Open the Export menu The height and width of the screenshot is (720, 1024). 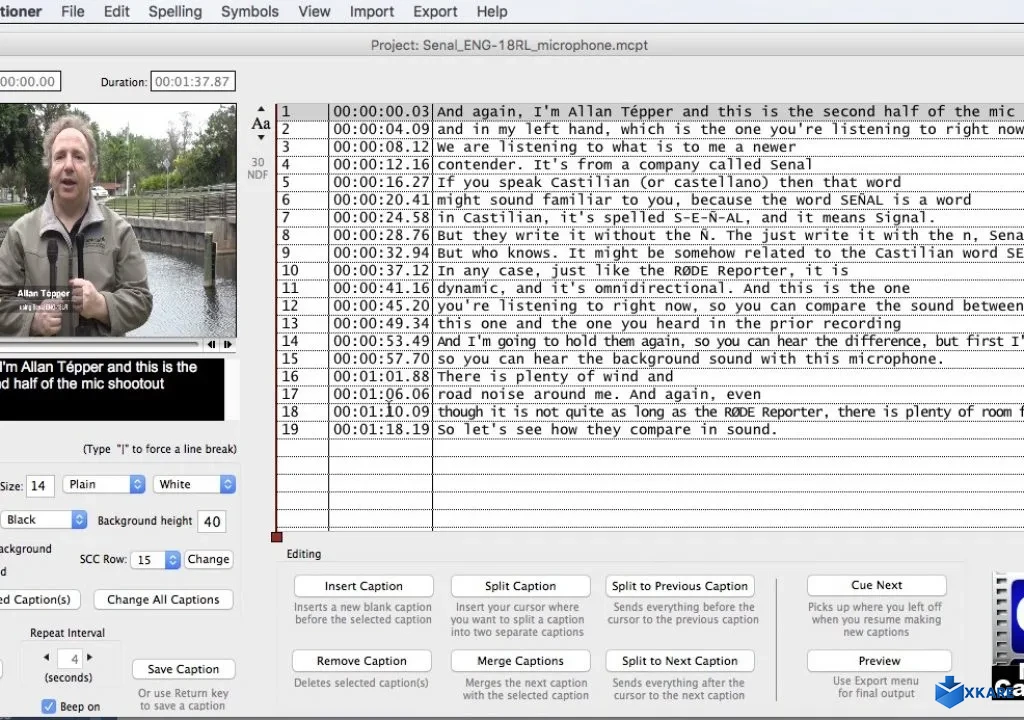434,12
